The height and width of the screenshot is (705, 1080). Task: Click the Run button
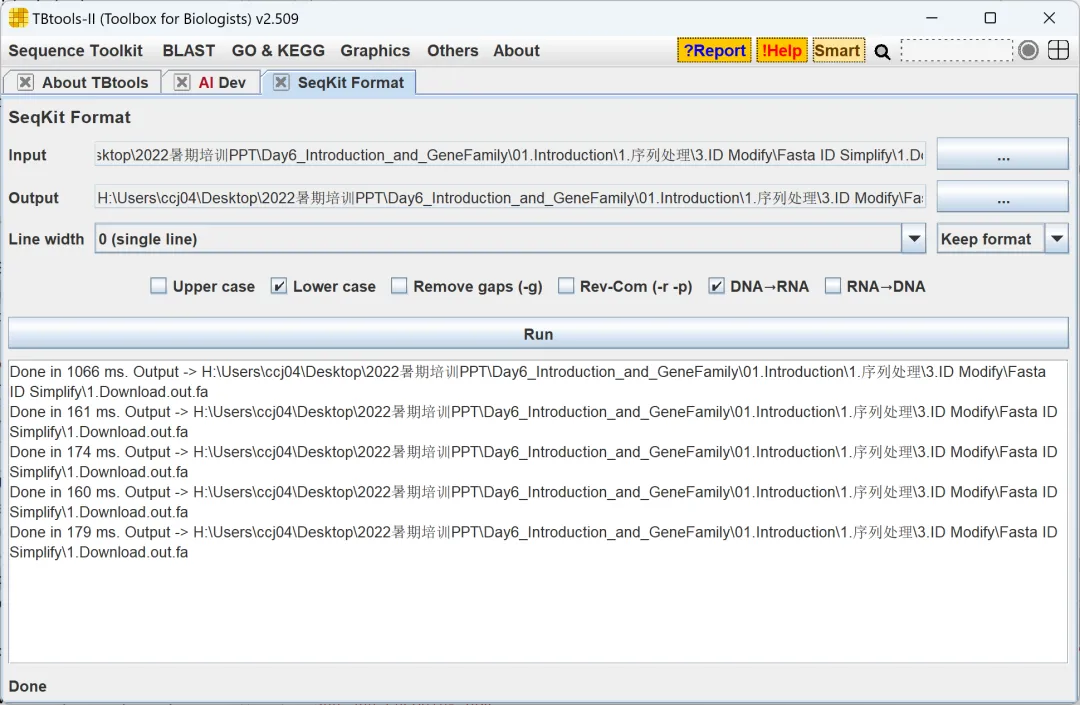pyautogui.click(x=538, y=334)
